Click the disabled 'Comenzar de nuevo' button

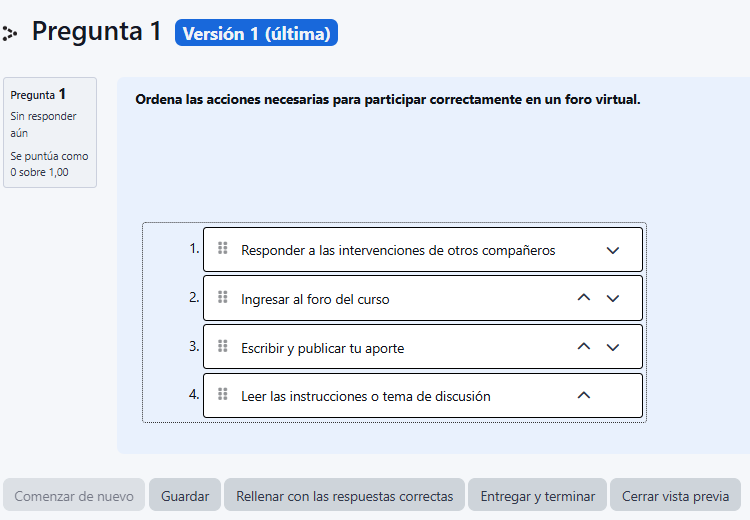[x=74, y=496]
